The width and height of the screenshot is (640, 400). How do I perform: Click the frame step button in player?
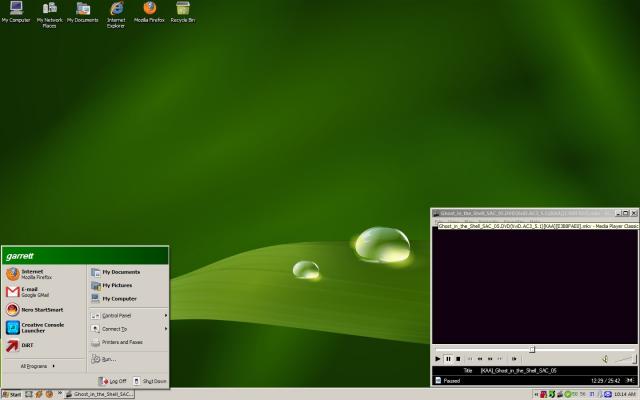point(514,359)
